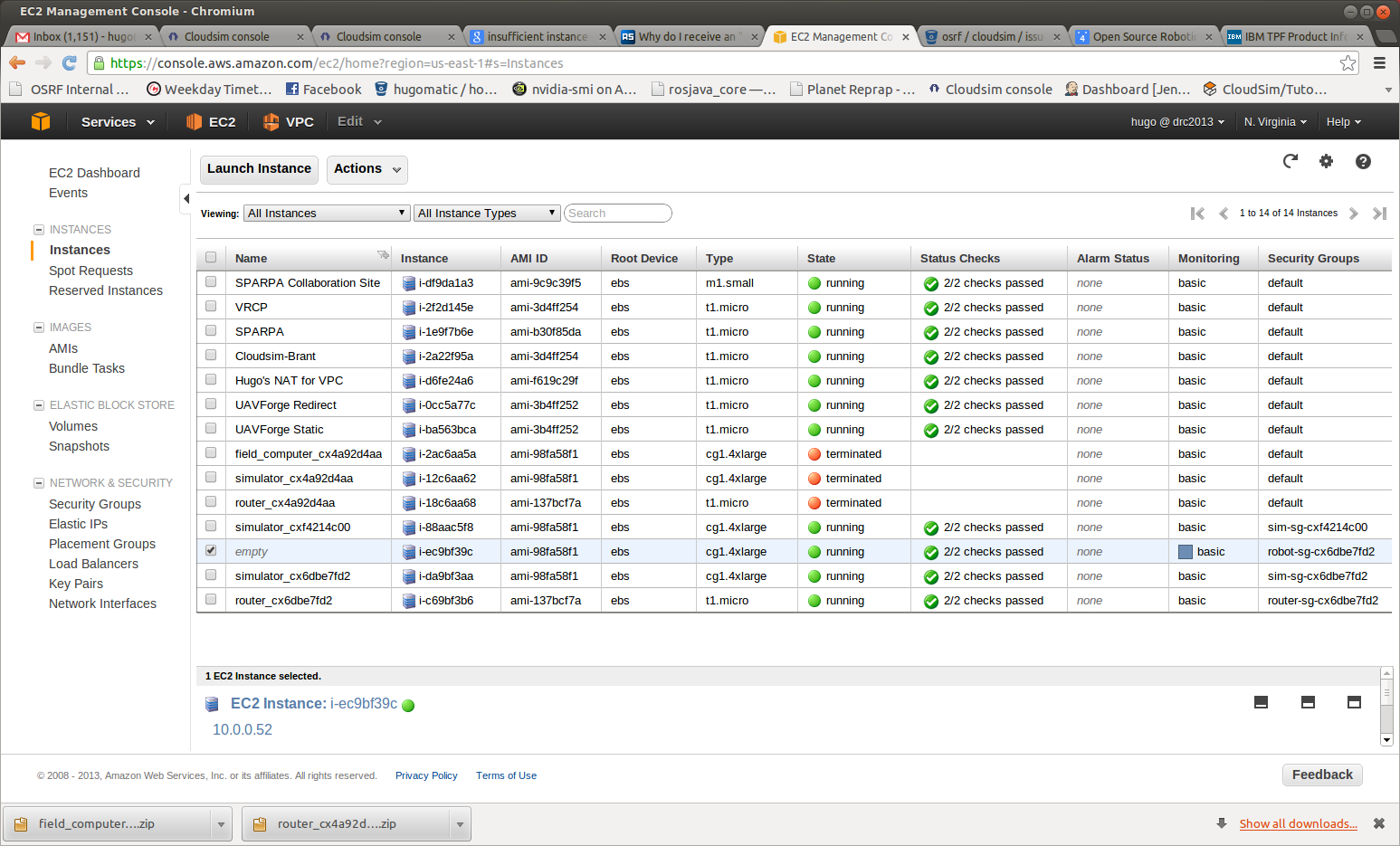Click inside the instance Search field
Viewport: 1400px width, 846px height.
click(x=618, y=213)
